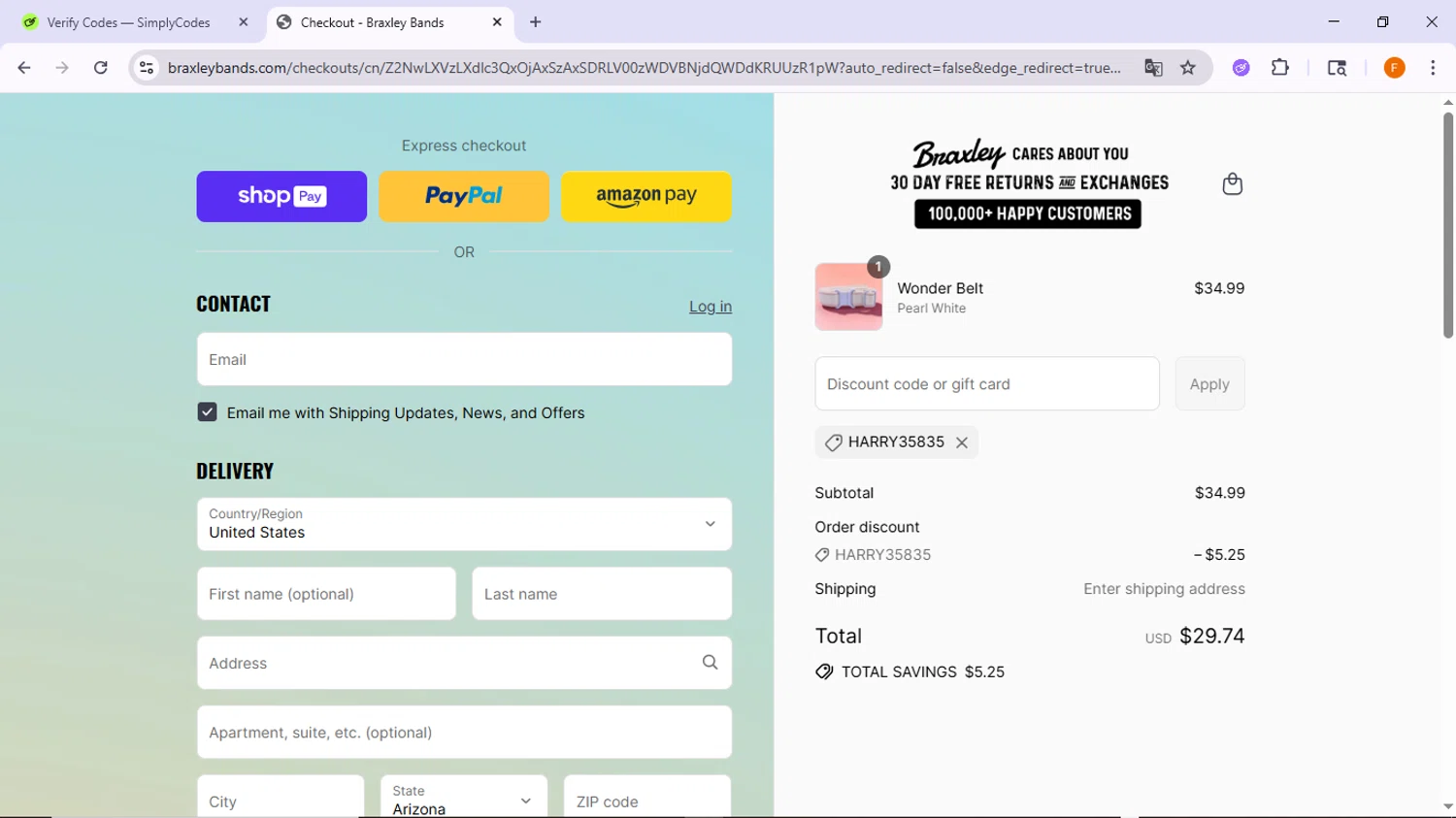This screenshot has height=818, width=1456.
Task: Click the Pearl White variant text
Action: (931, 309)
